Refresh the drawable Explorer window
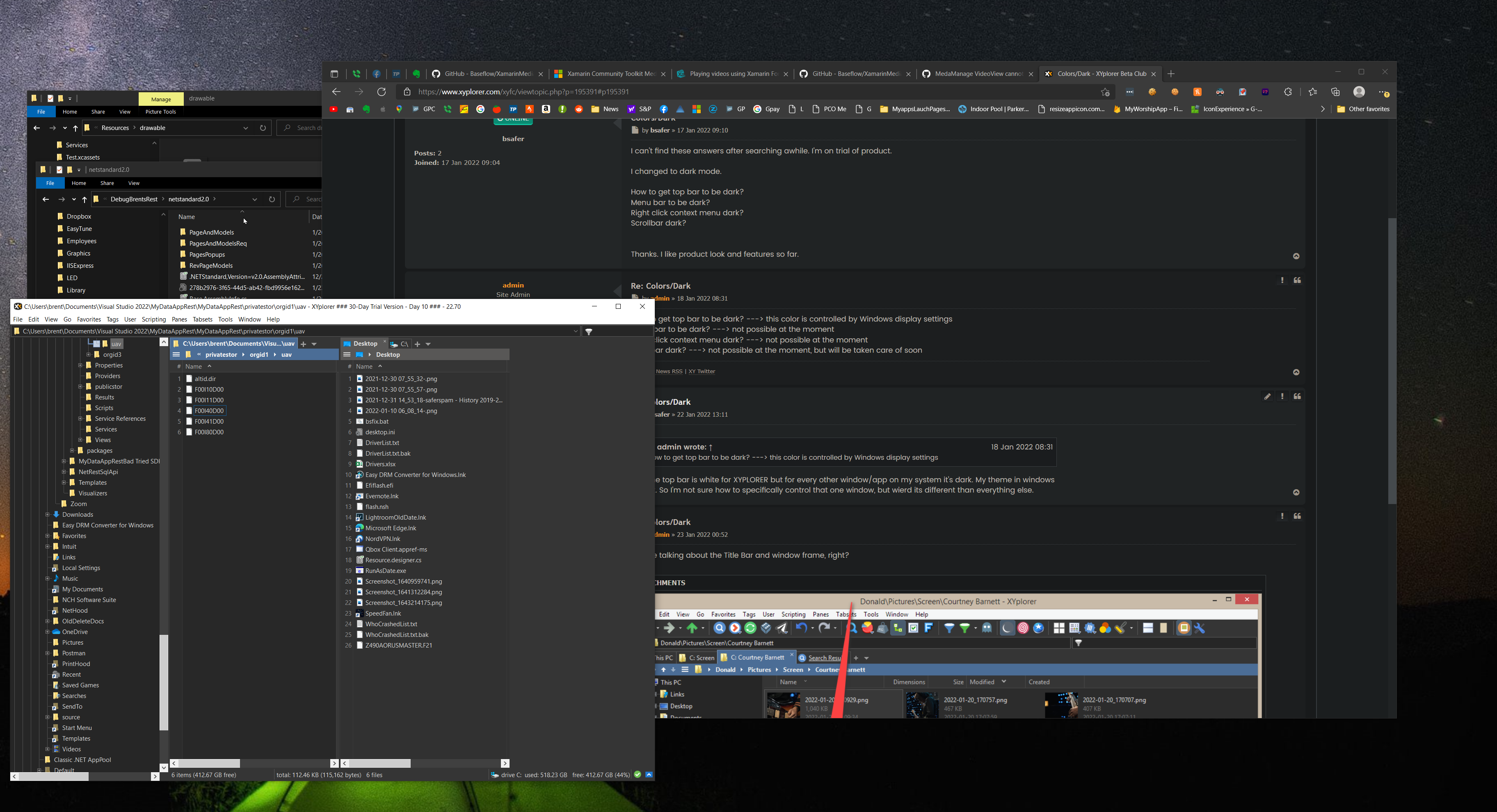Viewport: 1497px width, 812px height. click(x=263, y=128)
